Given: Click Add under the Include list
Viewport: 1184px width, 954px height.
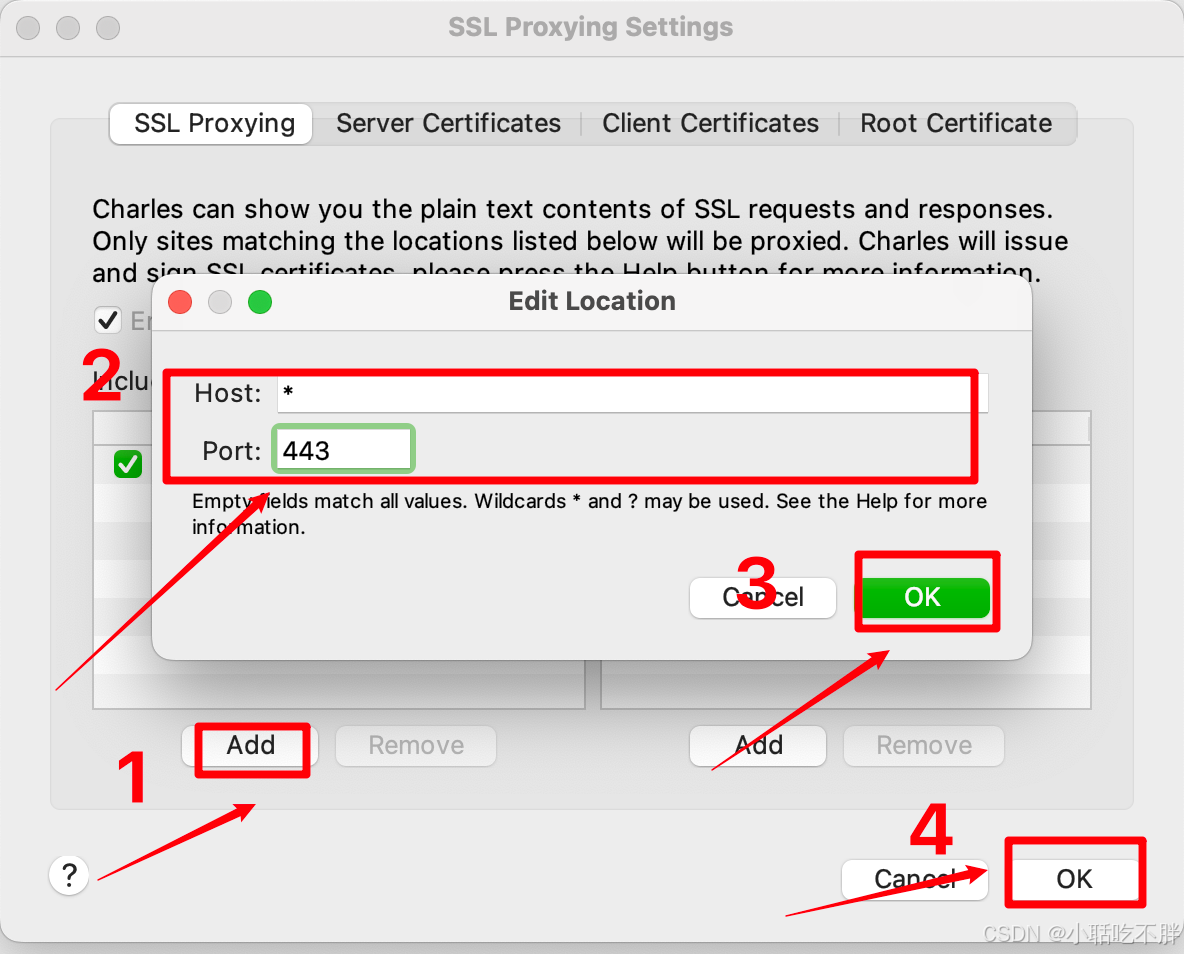Looking at the screenshot, I should click(250, 746).
